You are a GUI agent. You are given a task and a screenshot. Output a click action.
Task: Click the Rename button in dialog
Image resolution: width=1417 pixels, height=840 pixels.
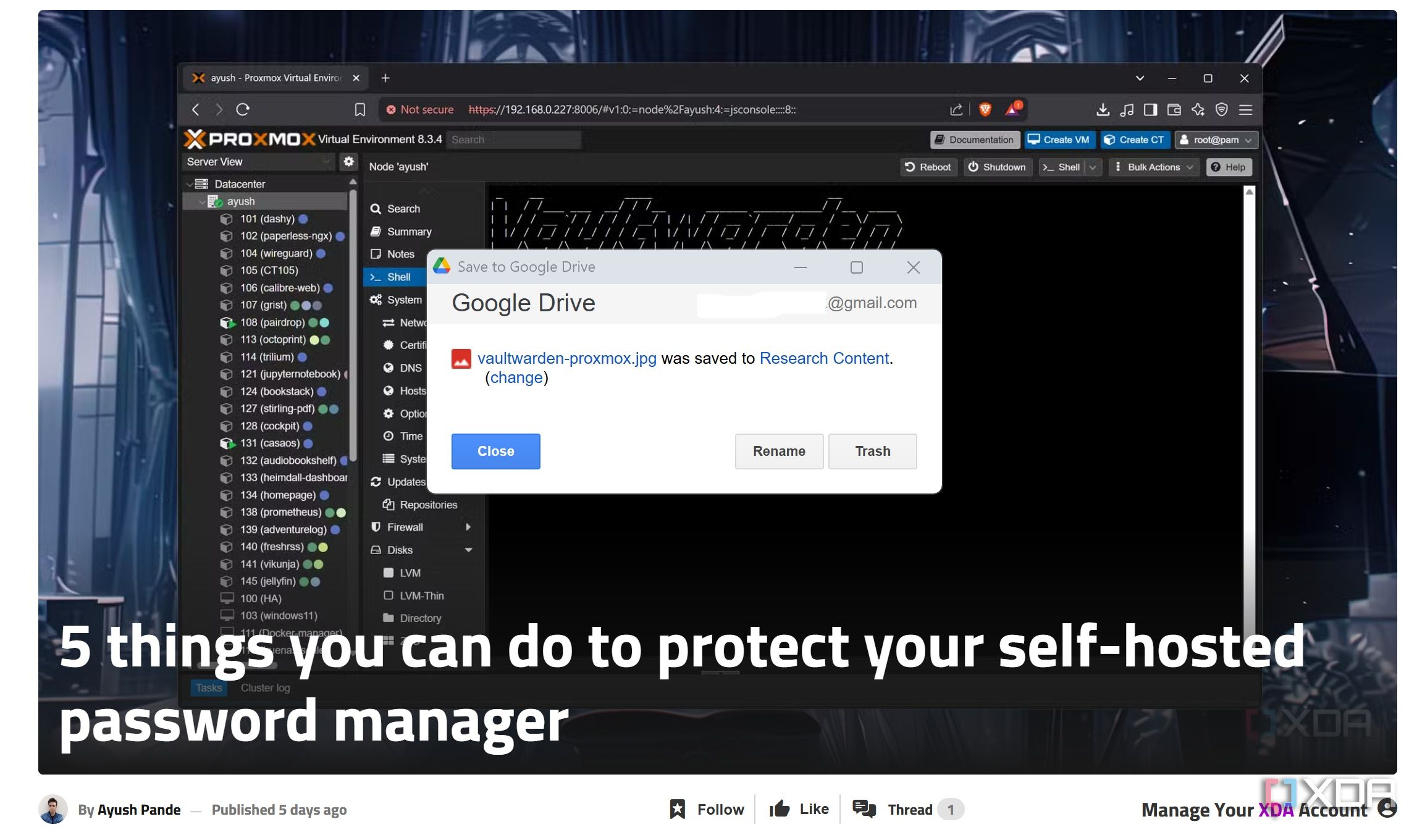click(x=779, y=451)
